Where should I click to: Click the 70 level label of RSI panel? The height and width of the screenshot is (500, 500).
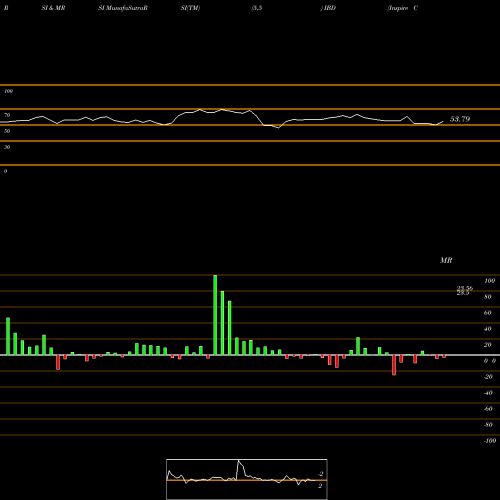[7, 115]
